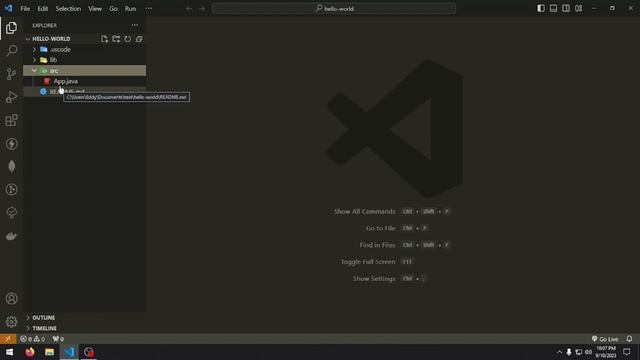Click the EXPLORER panel title
This screenshot has height=360, width=640.
pyautogui.click(x=44, y=25)
